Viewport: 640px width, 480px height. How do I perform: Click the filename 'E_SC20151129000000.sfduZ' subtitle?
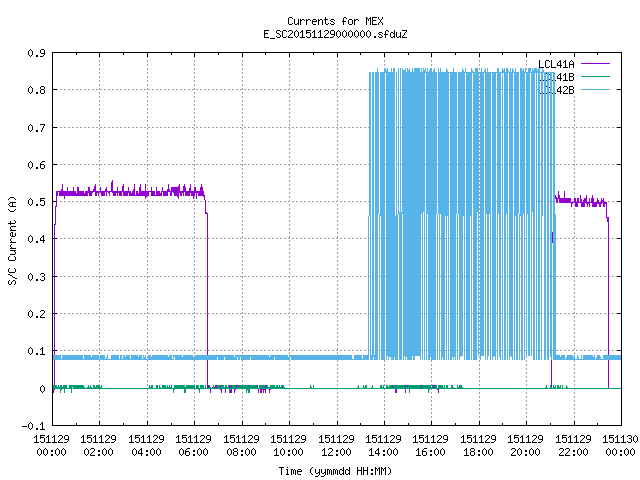tap(335, 34)
